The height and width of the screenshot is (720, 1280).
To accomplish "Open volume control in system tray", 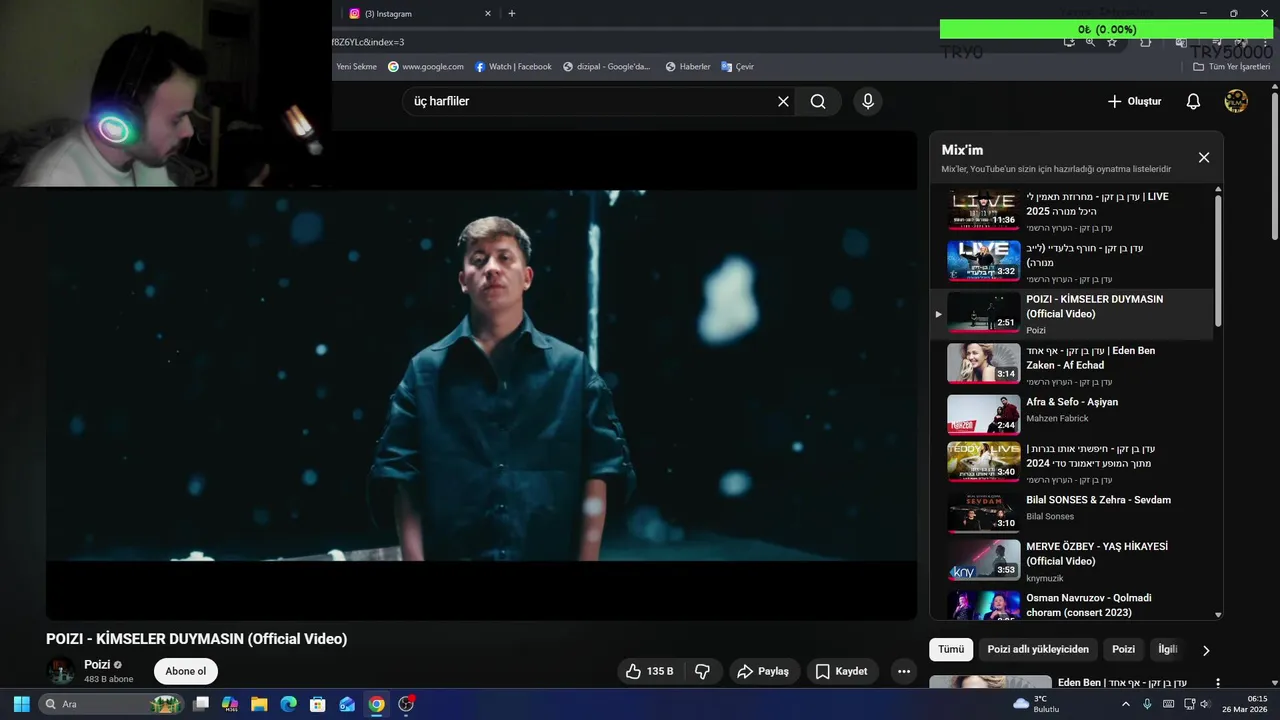I will [x=1204, y=704].
